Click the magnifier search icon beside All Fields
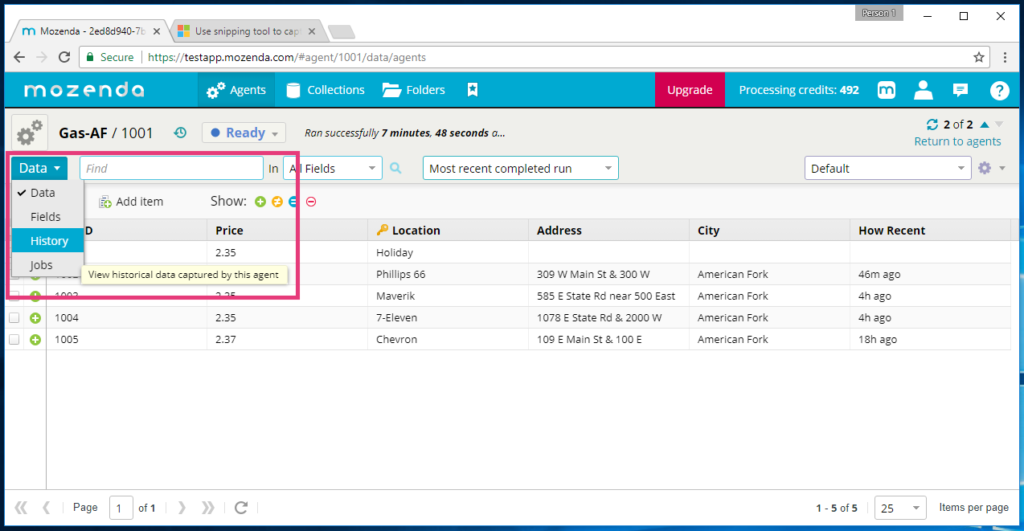Viewport: 1024px width, 531px height. 396,169
